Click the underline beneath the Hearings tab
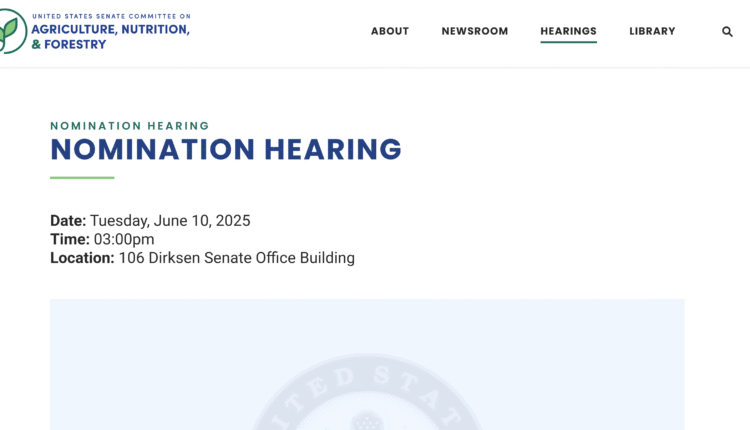This screenshot has height=430, width=750. coord(568,43)
